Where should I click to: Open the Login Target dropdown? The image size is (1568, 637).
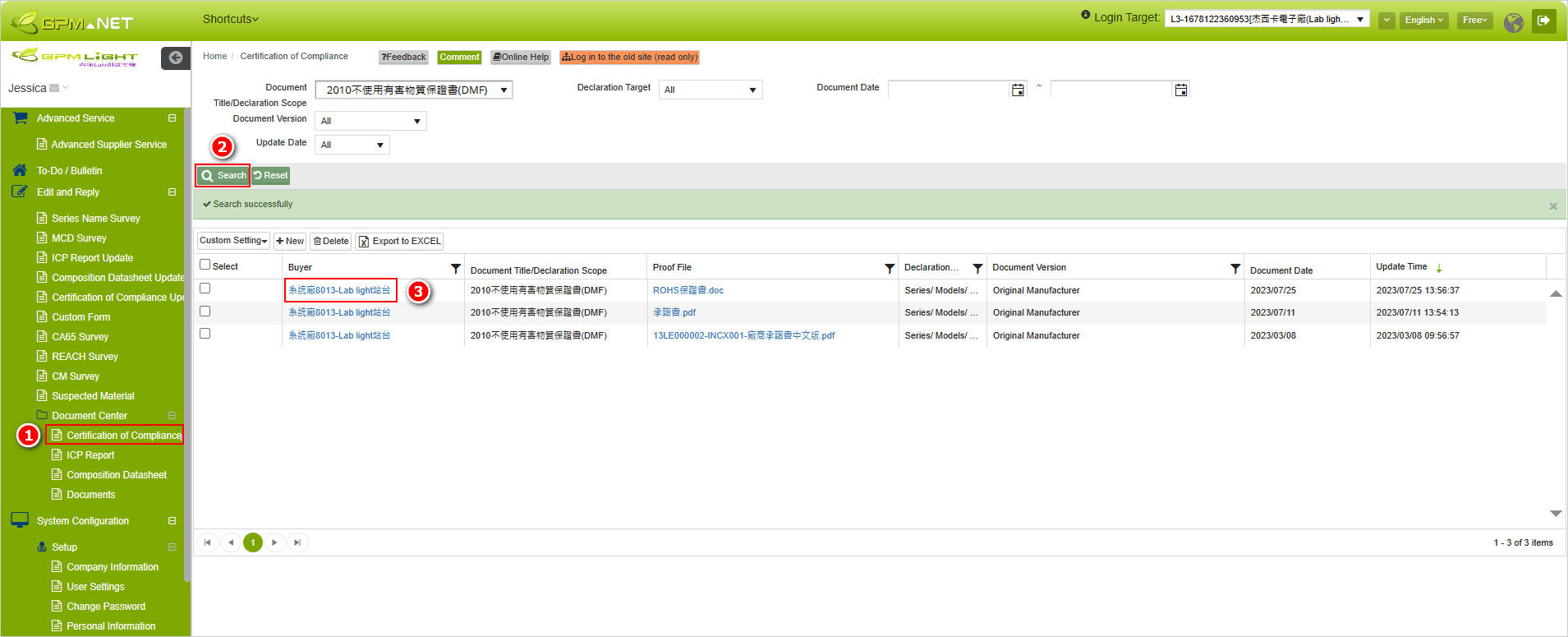click(1267, 19)
